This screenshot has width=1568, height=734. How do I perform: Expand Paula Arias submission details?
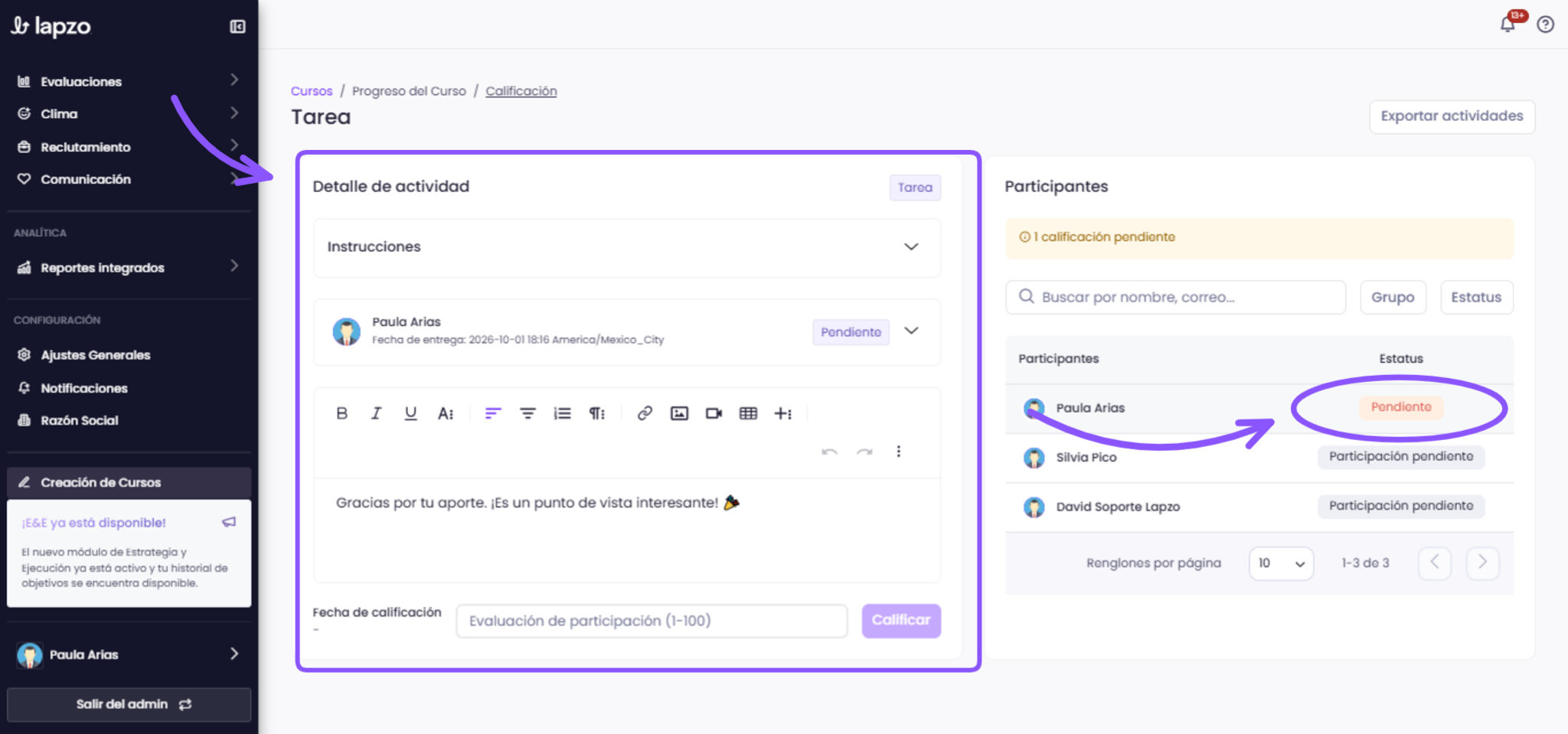[911, 331]
